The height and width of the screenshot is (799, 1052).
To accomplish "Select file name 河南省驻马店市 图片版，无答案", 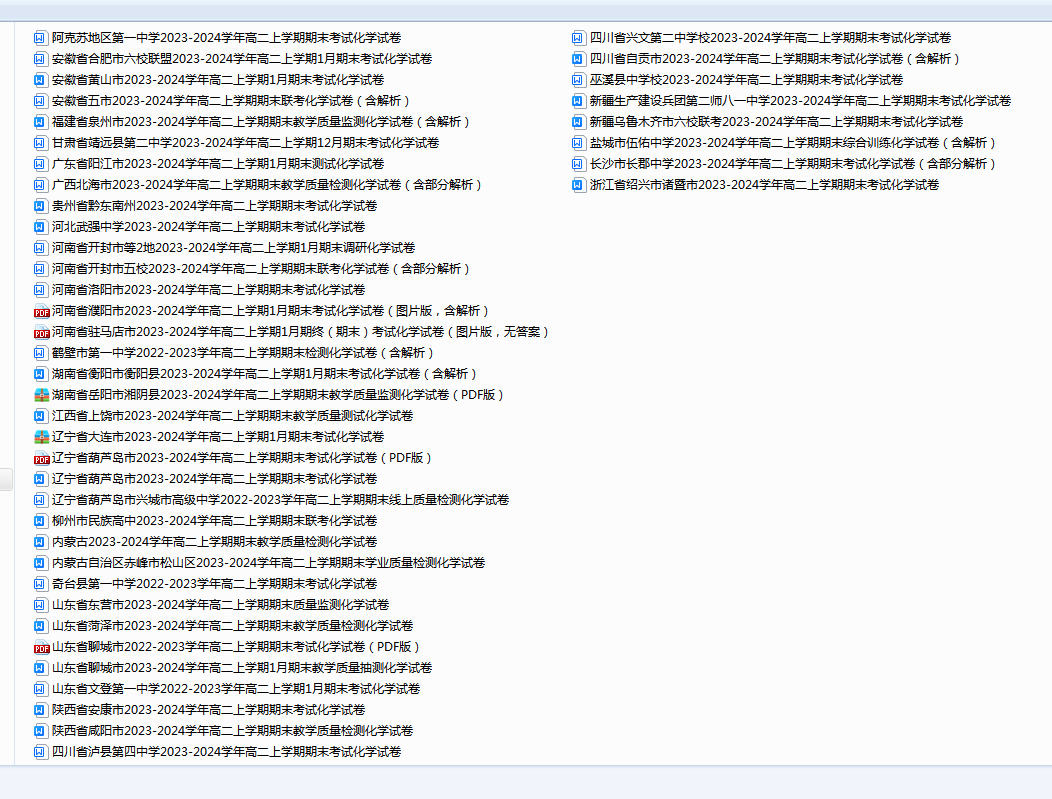I will pos(301,331).
